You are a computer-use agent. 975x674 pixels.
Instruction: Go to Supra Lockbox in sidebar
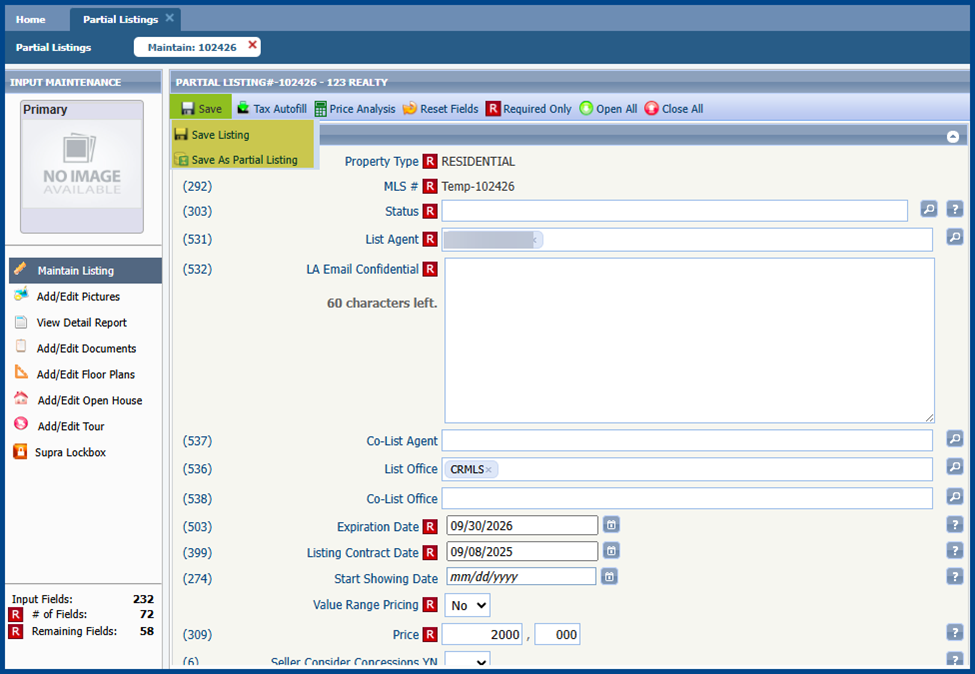pyautogui.click(x=70, y=453)
